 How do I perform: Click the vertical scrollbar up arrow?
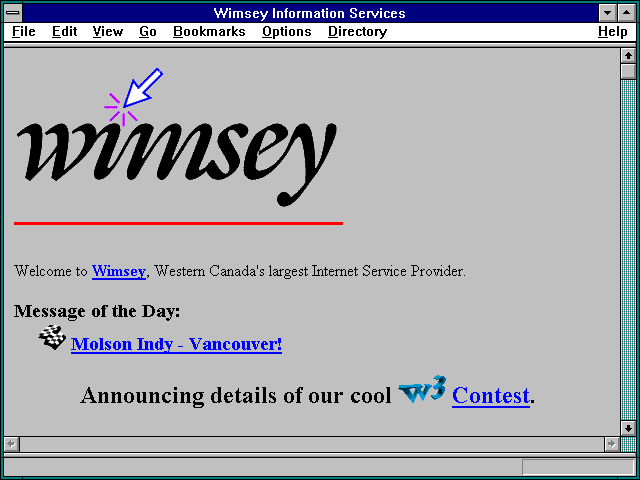(628, 56)
